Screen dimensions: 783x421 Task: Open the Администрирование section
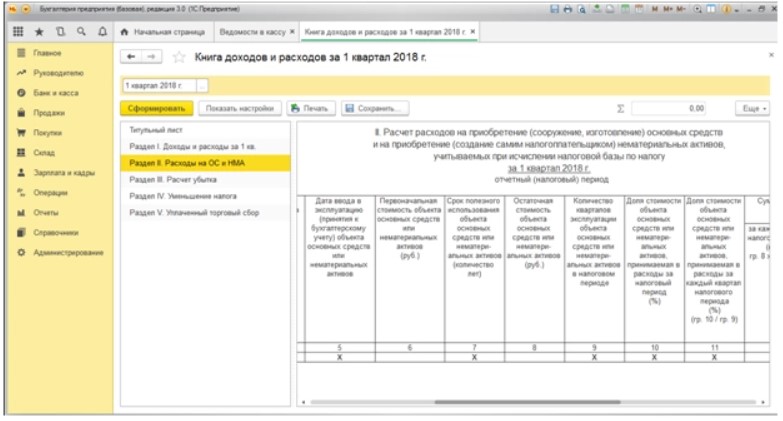tap(60, 253)
